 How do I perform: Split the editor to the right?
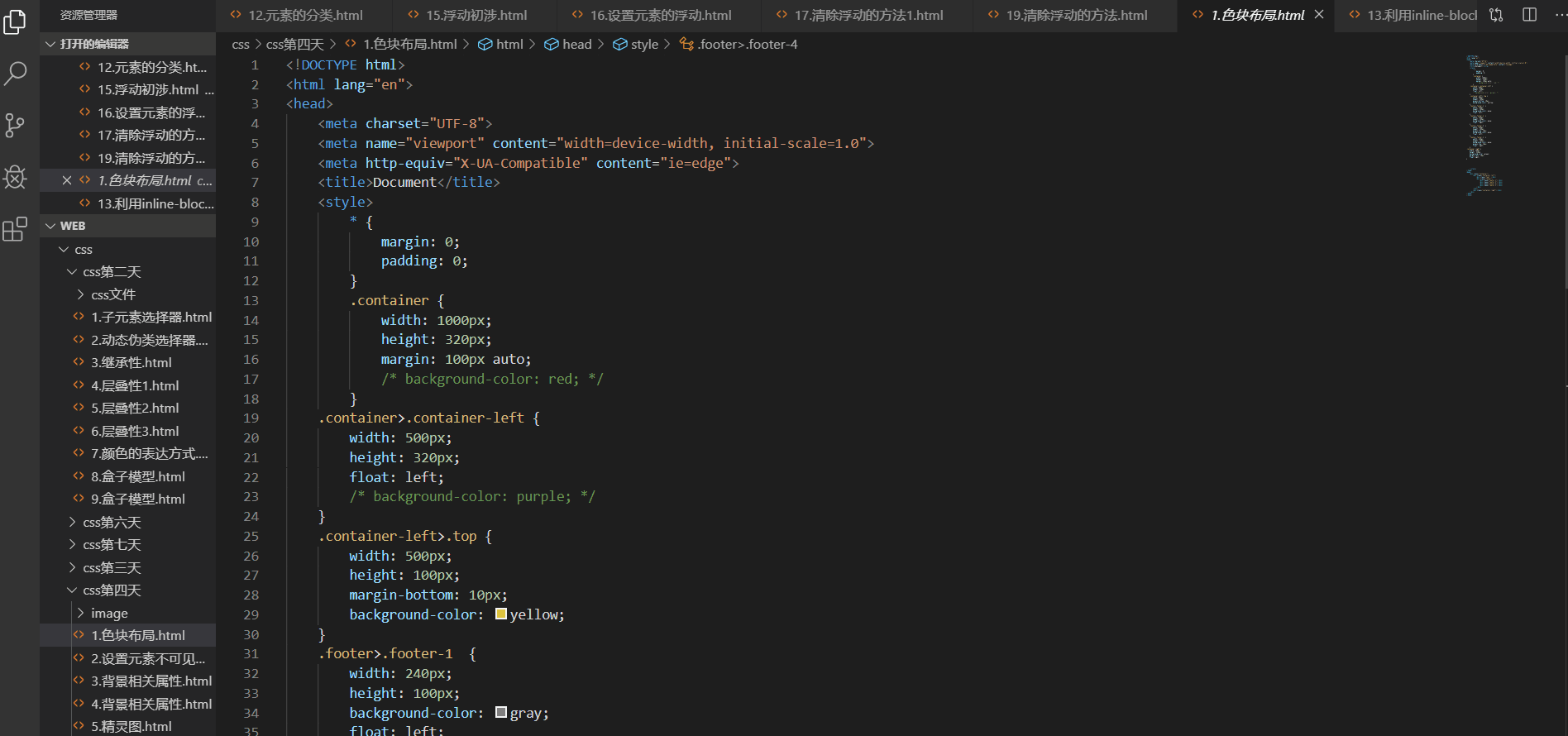pyautogui.click(x=1529, y=15)
